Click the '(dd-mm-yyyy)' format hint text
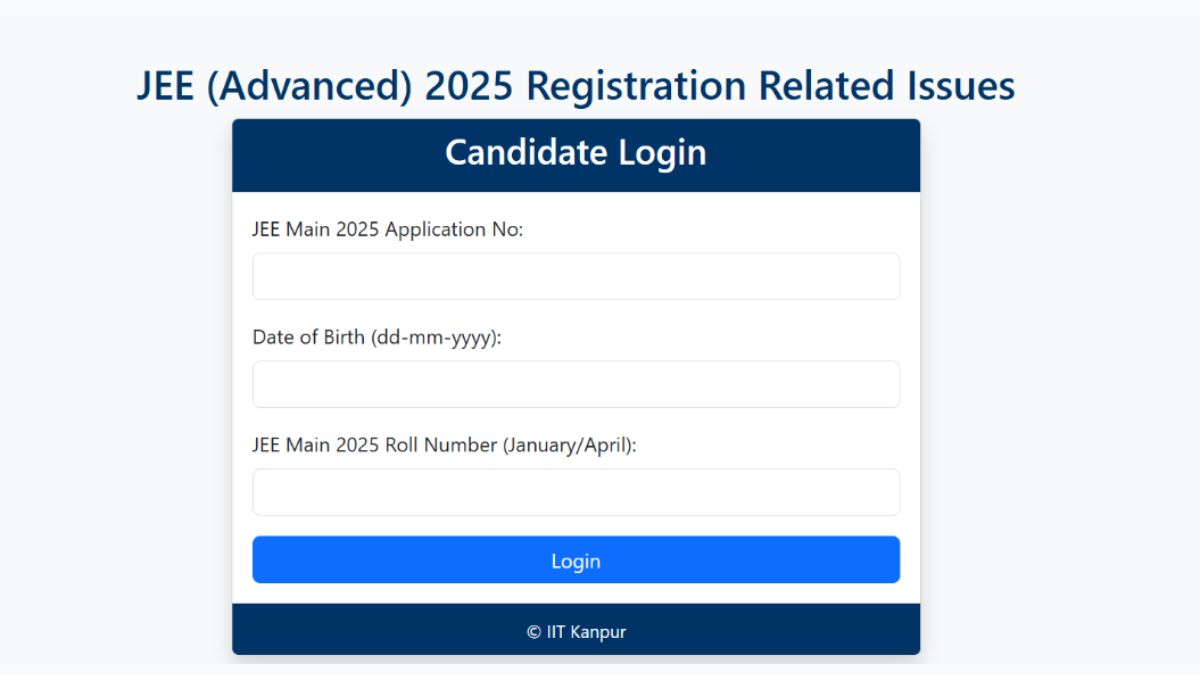 click(436, 337)
